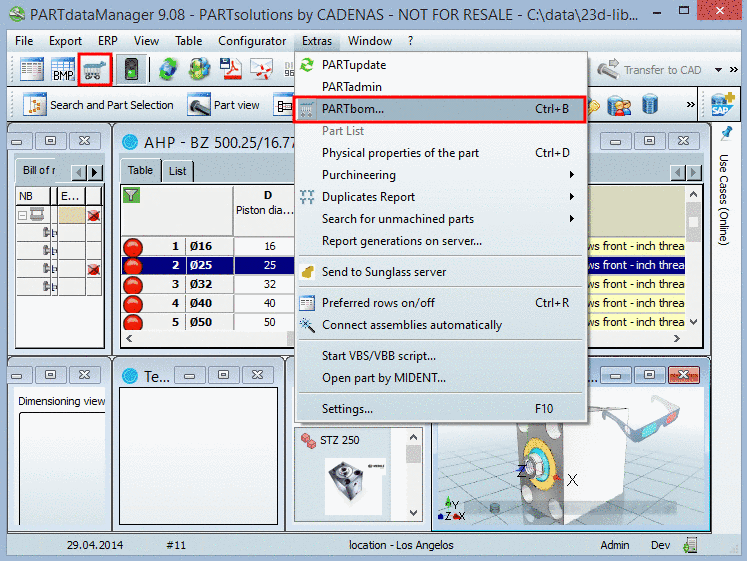Click the Transfer to CAD bolt icon

click(608, 69)
